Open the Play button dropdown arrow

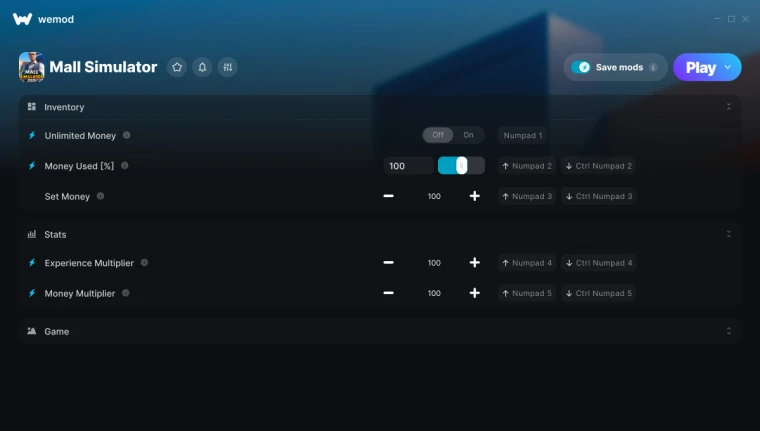click(728, 67)
